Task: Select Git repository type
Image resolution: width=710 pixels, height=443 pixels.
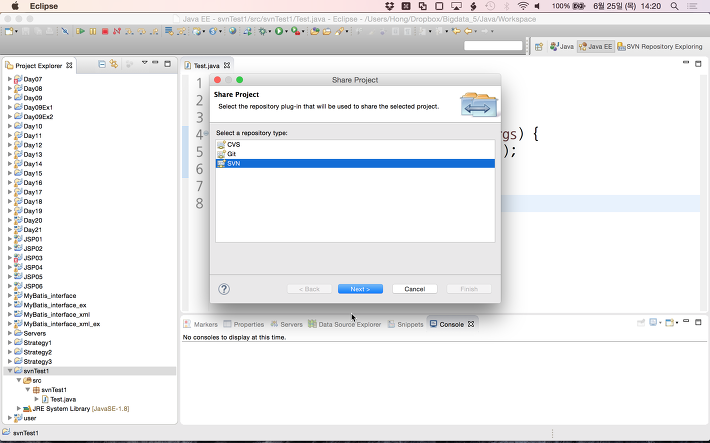Action: 355,154
